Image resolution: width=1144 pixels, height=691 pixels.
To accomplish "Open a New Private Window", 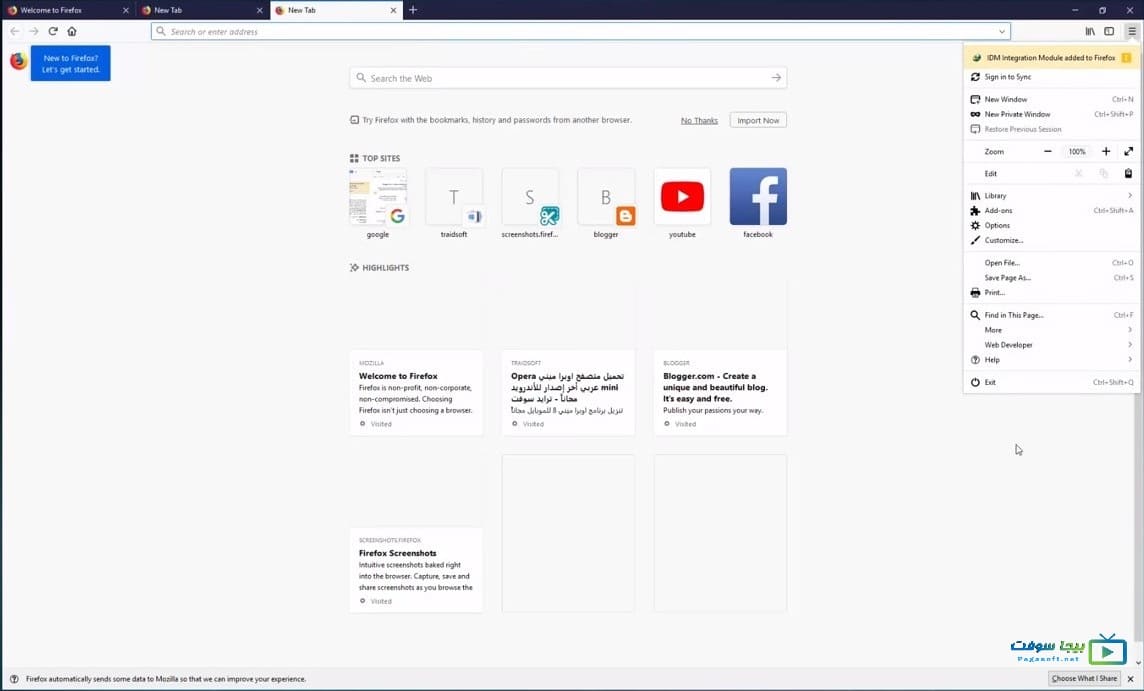I will [x=1051, y=115].
